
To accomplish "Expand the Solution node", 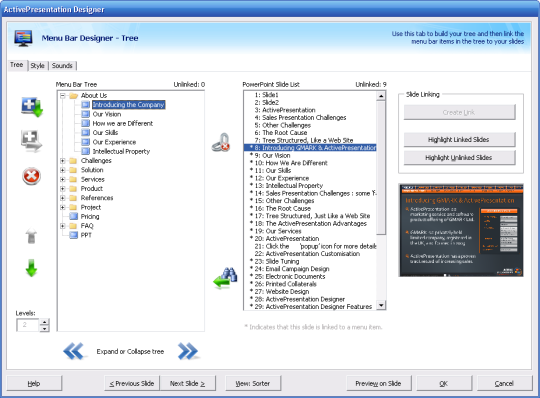I will pyautogui.click(x=63, y=170).
